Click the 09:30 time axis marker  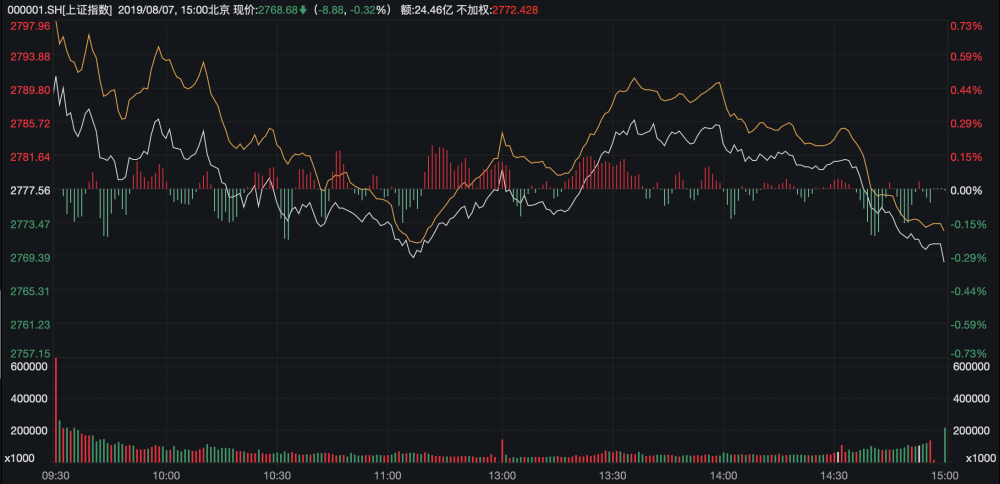click(55, 475)
